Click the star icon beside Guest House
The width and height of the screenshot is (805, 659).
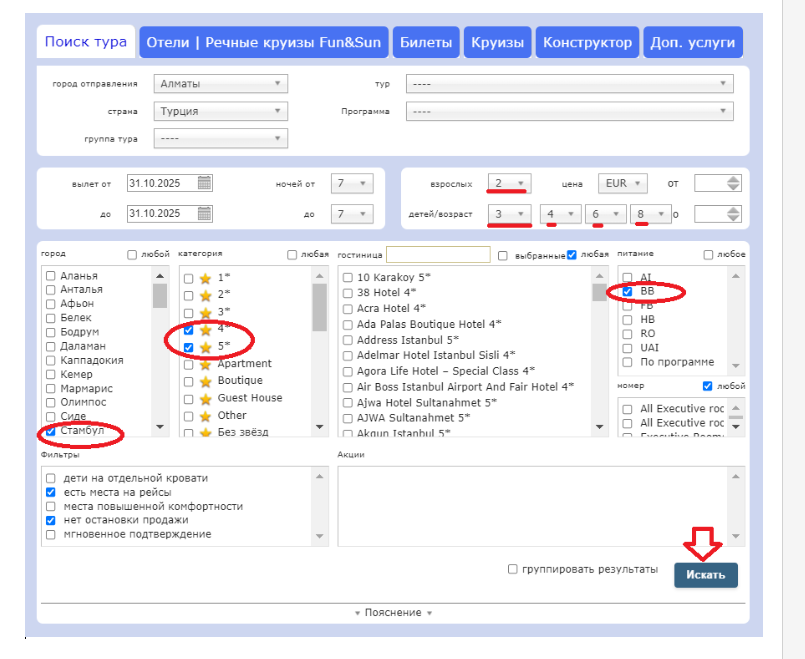click(x=205, y=398)
